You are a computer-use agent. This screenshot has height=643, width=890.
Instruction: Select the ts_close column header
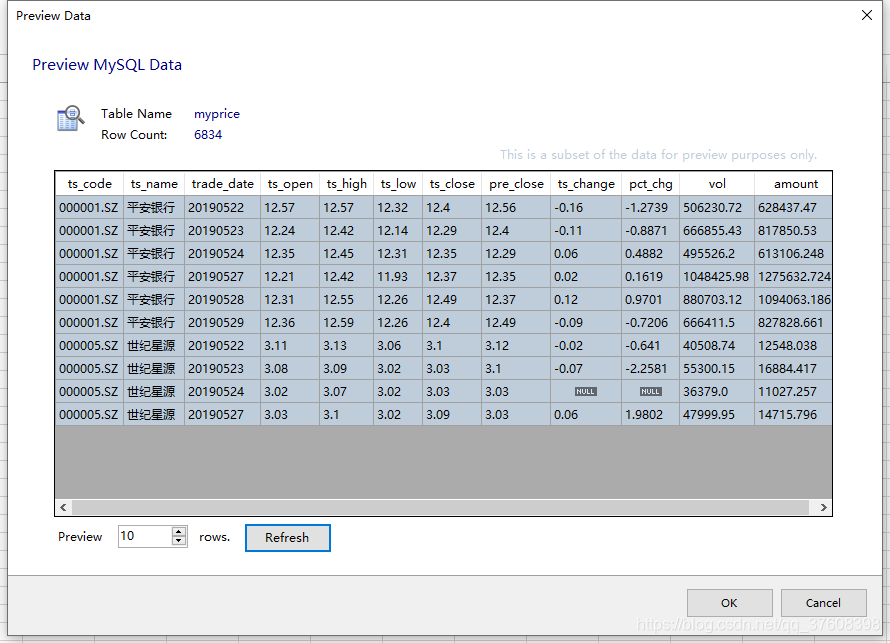pyautogui.click(x=452, y=184)
